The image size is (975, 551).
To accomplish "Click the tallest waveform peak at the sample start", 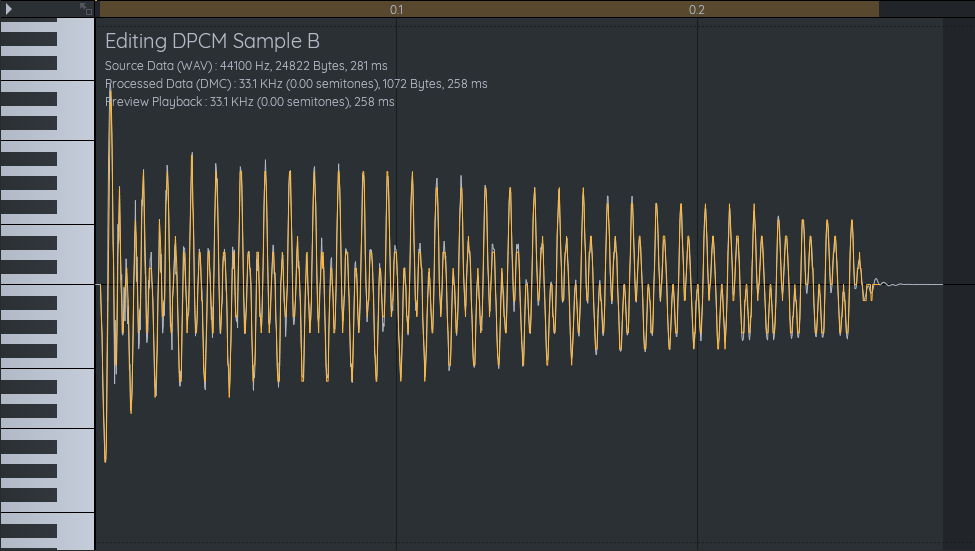I will 111,93.
